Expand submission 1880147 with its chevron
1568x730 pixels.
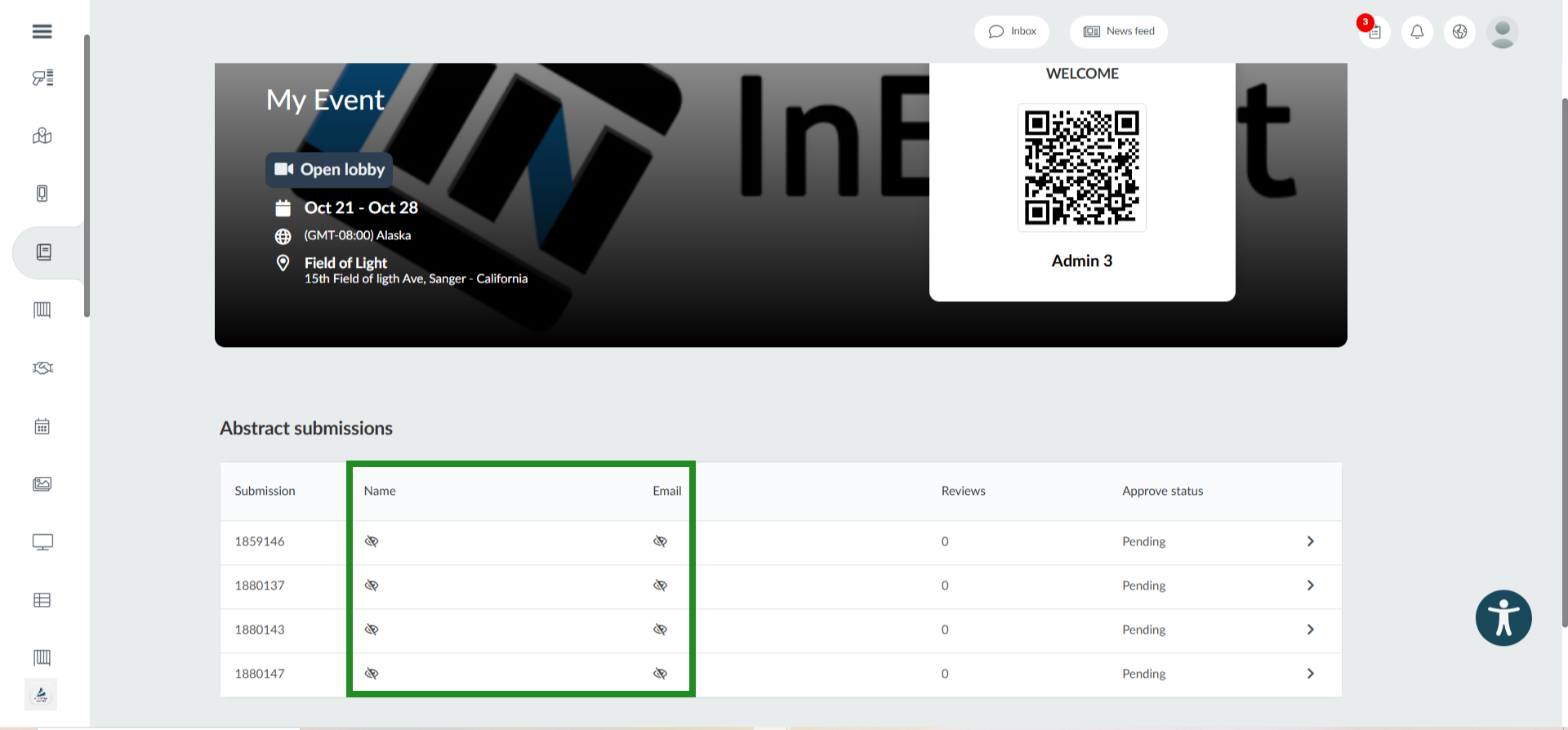1310,674
